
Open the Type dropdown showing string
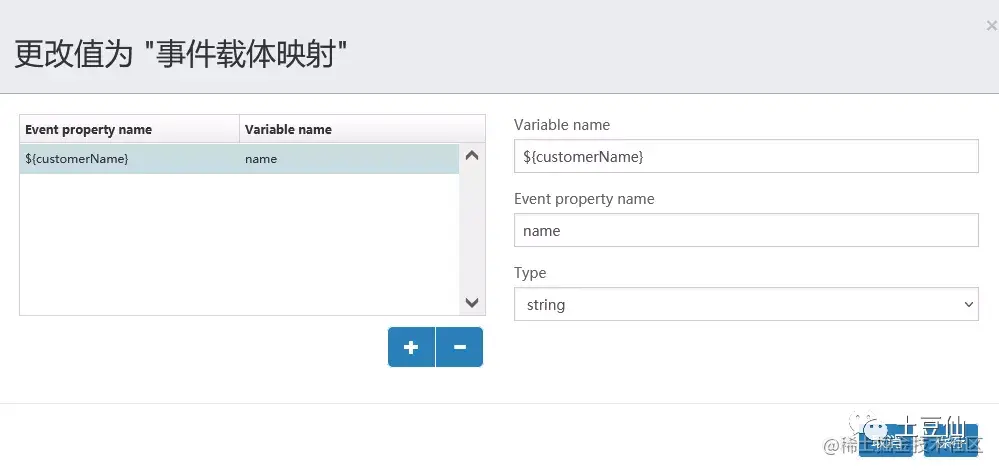pyautogui.click(x=746, y=304)
